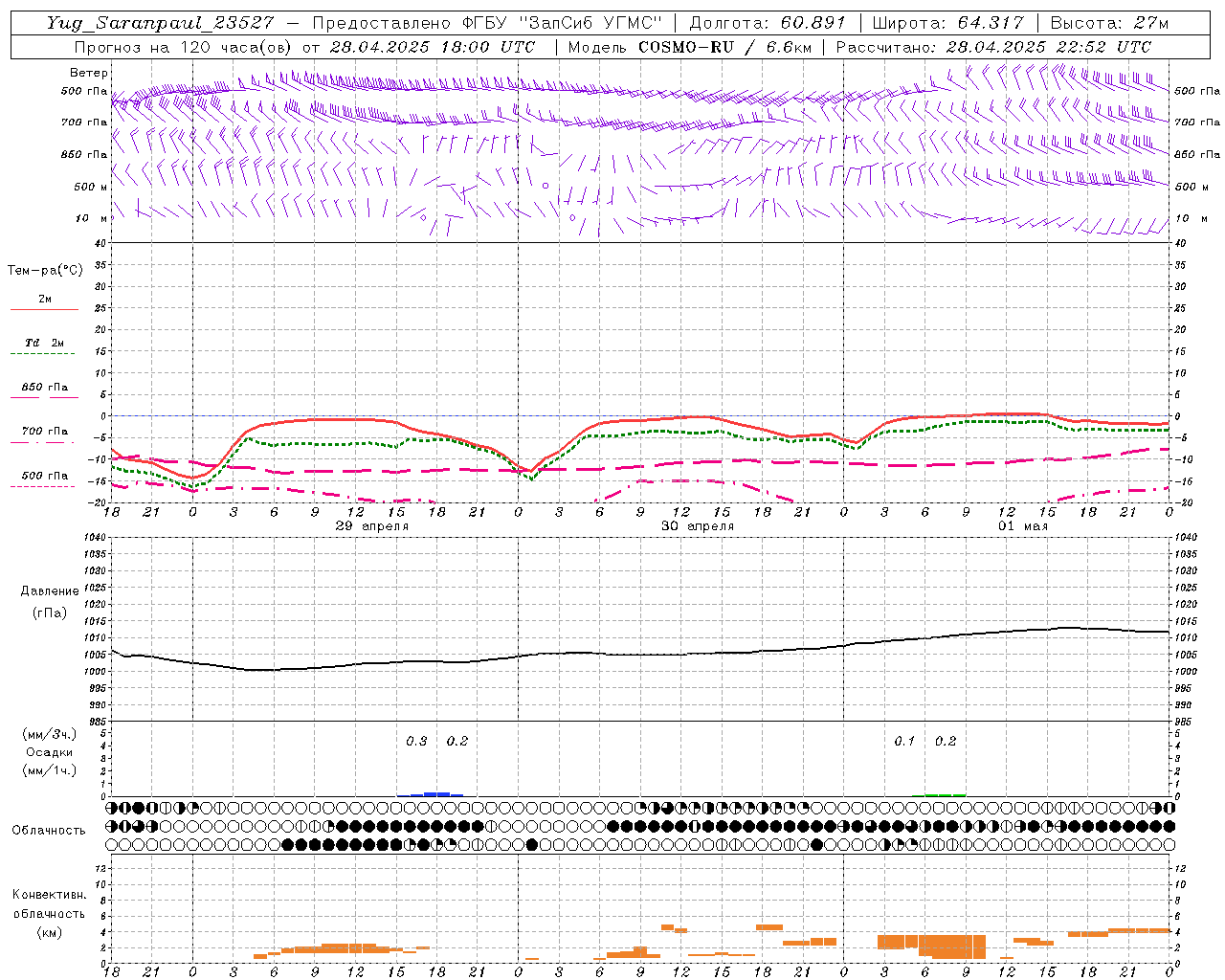
Task: Click the 'Конвективн.' convective cloud label
Action: (x=49, y=895)
